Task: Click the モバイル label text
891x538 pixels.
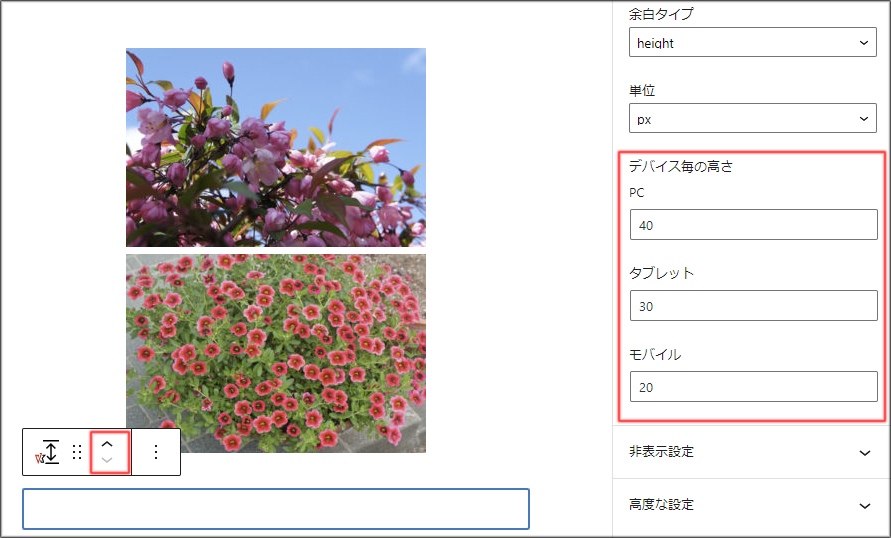Action: [x=655, y=354]
